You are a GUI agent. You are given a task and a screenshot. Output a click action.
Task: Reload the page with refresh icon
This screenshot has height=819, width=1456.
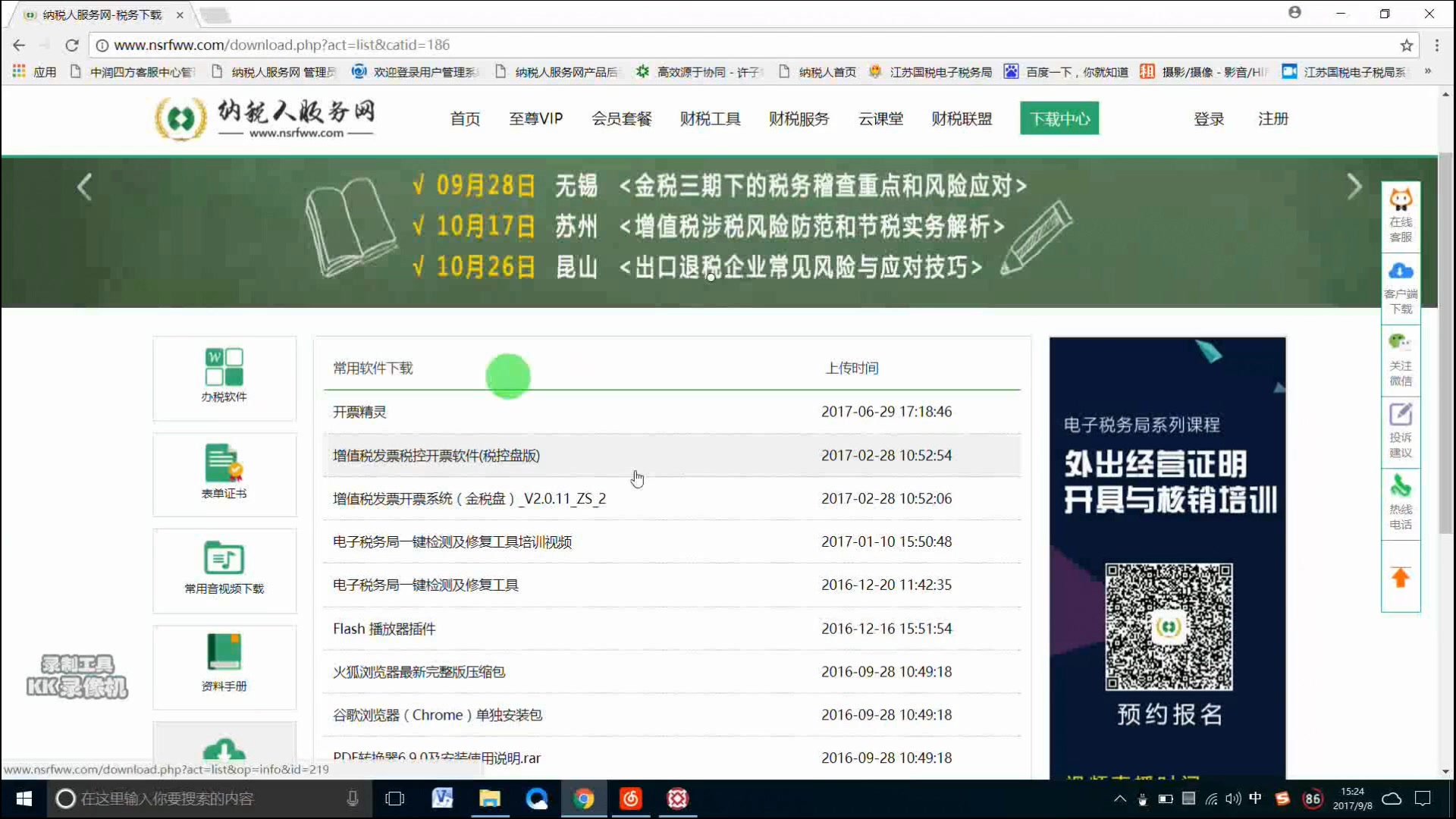coord(71,45)
